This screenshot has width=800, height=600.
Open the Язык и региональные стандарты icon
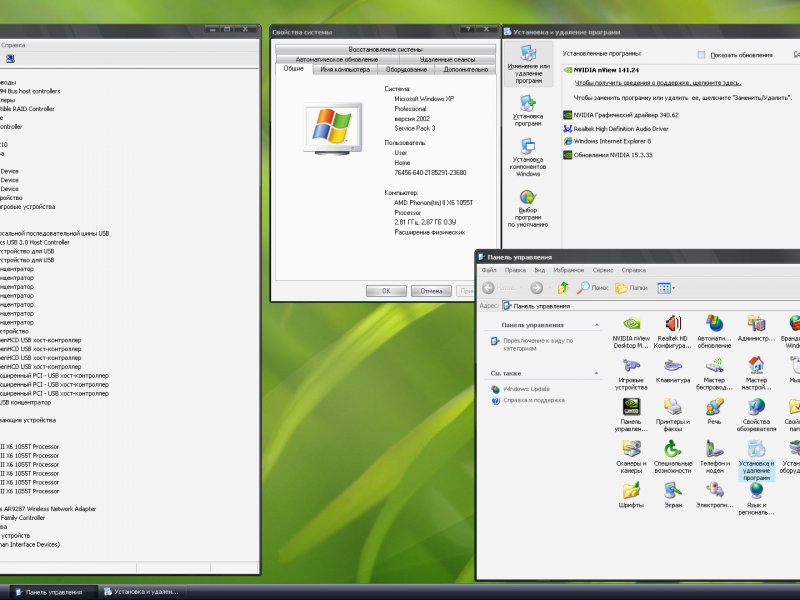(x=756, y=499)
